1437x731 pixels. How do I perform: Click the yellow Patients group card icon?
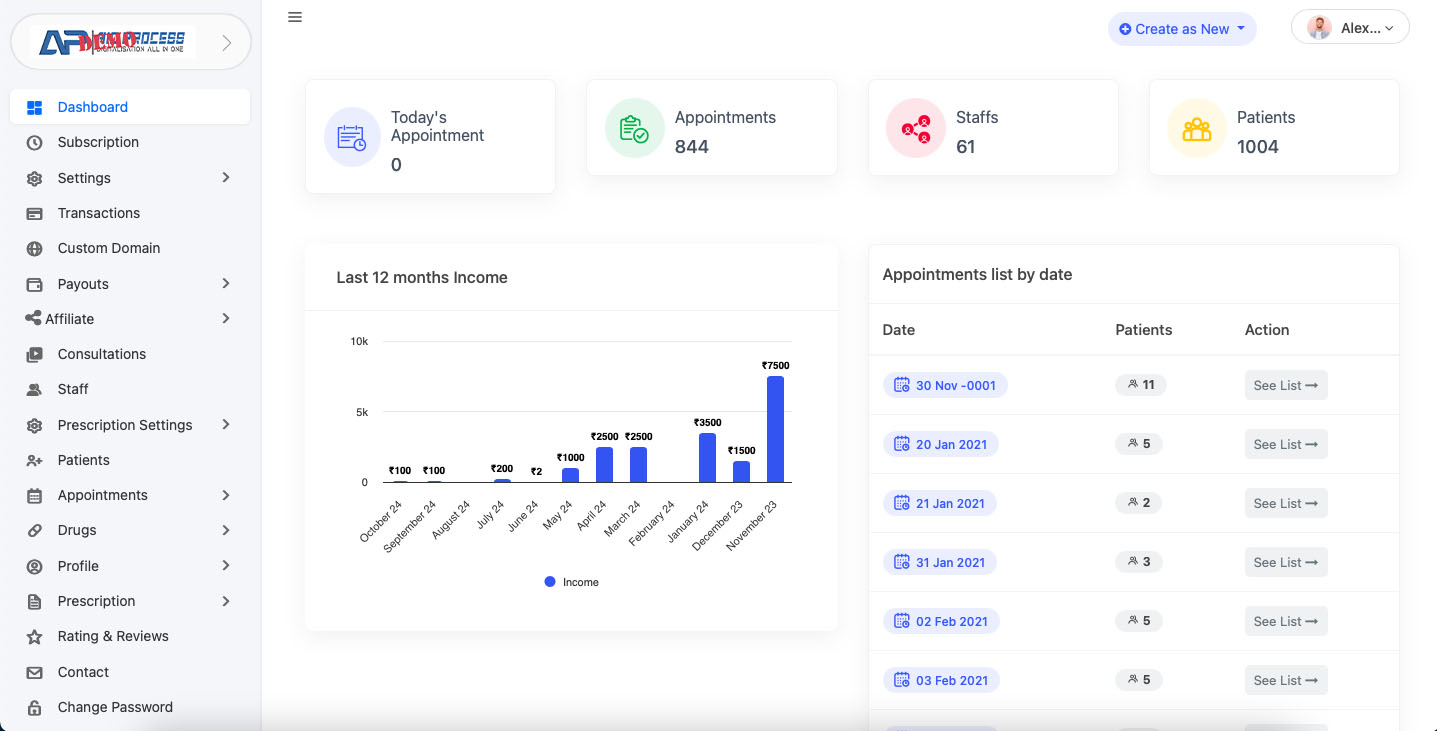tap(1197, 128)
